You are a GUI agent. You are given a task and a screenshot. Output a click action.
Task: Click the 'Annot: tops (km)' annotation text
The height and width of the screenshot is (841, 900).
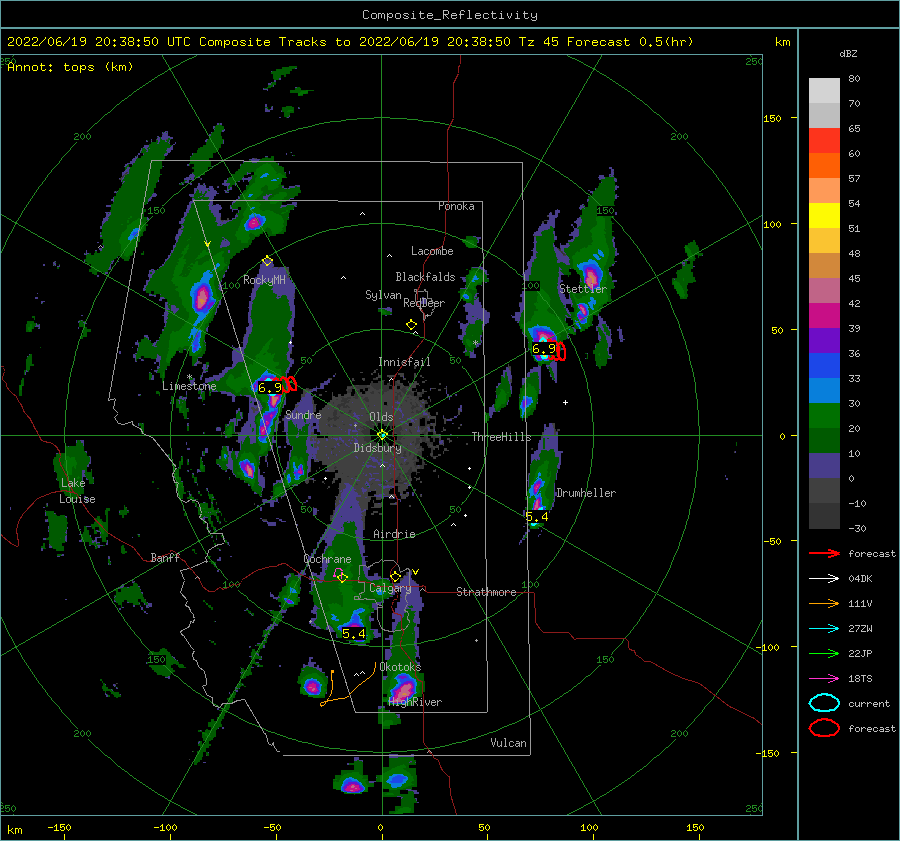(70, 67)
